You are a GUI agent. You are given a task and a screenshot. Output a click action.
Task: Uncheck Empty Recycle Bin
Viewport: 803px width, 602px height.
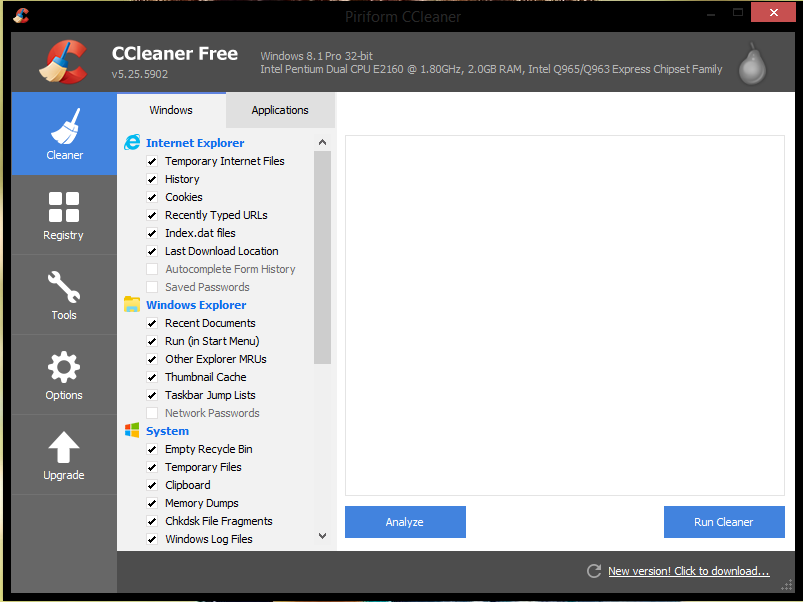click(152, 449)
